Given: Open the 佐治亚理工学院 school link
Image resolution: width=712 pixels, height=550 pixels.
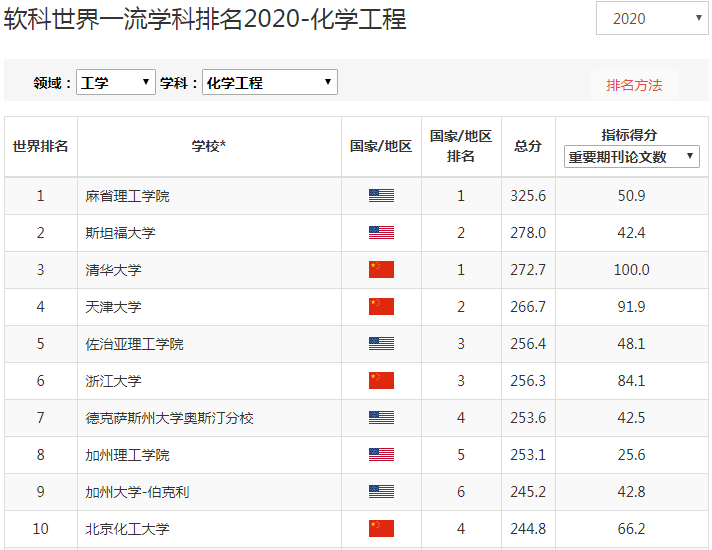Looking at the screenshot, I should [x=134, y=344].
